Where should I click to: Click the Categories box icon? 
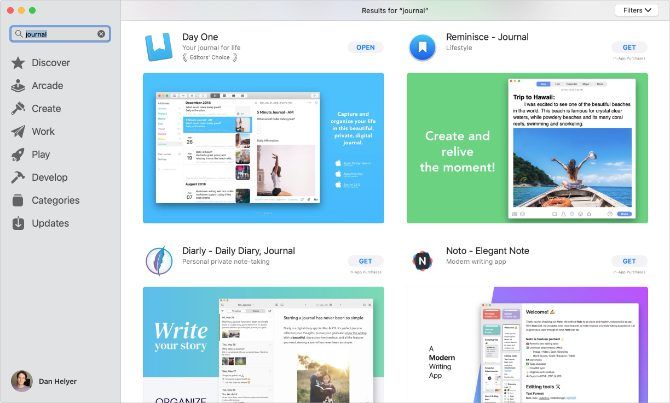[x=18, y=200]
